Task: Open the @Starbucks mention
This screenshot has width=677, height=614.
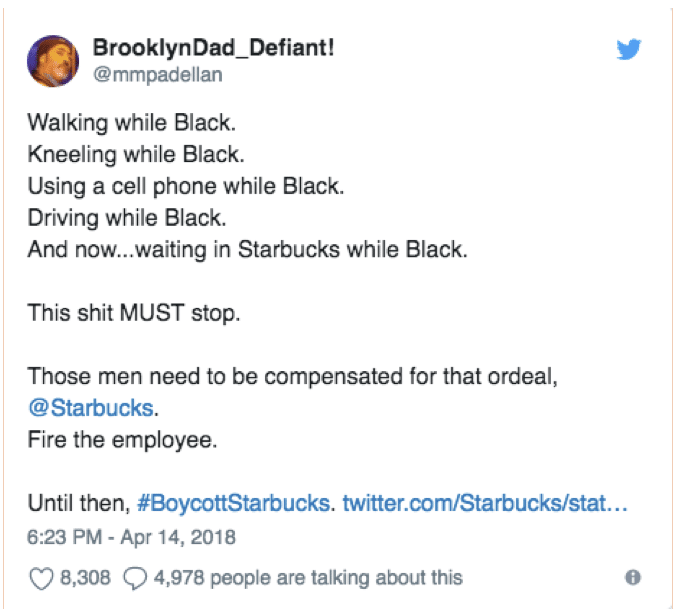Action: point(91,408)
